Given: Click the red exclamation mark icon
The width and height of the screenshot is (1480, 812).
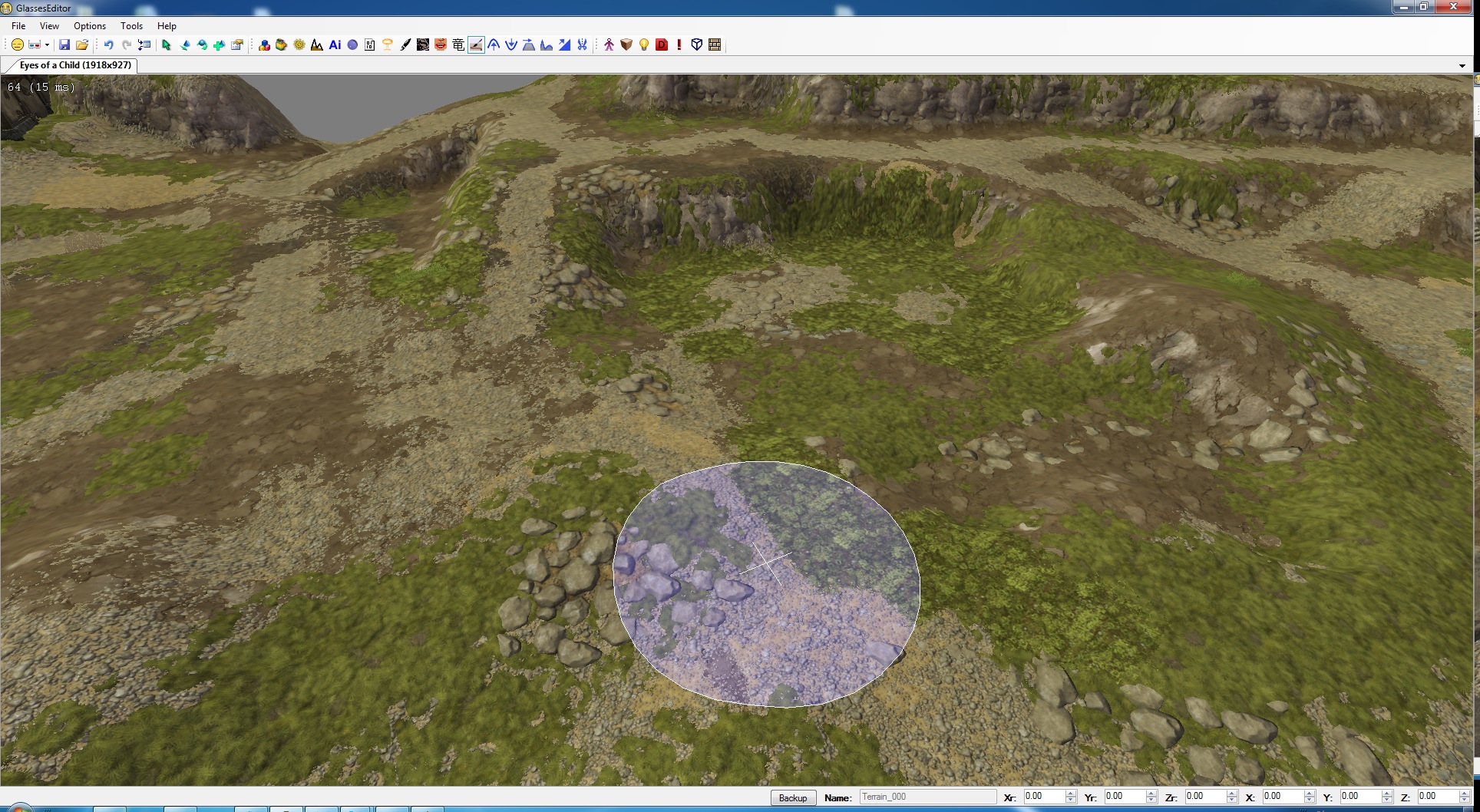Looking at the screenshot, I should [x=679, y=45].
